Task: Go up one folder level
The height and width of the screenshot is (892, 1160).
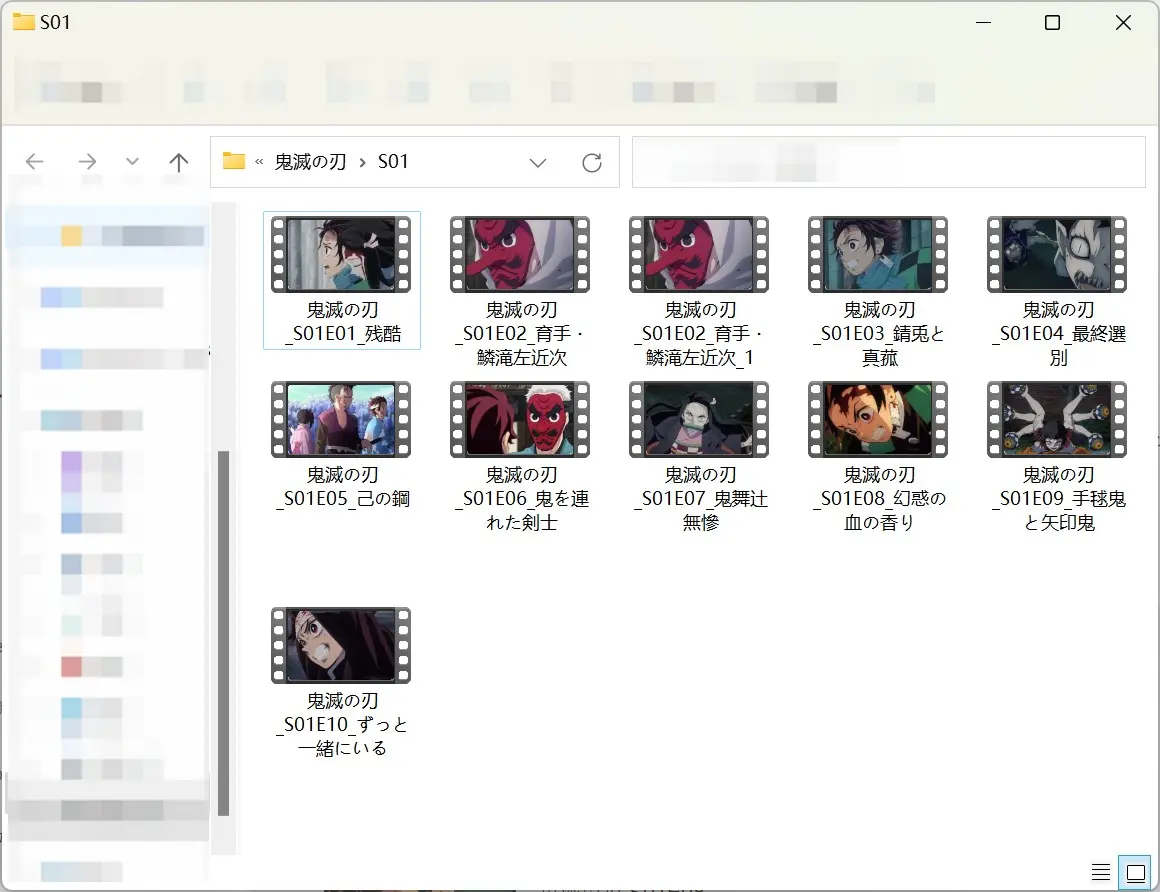Action: point(178,162)
